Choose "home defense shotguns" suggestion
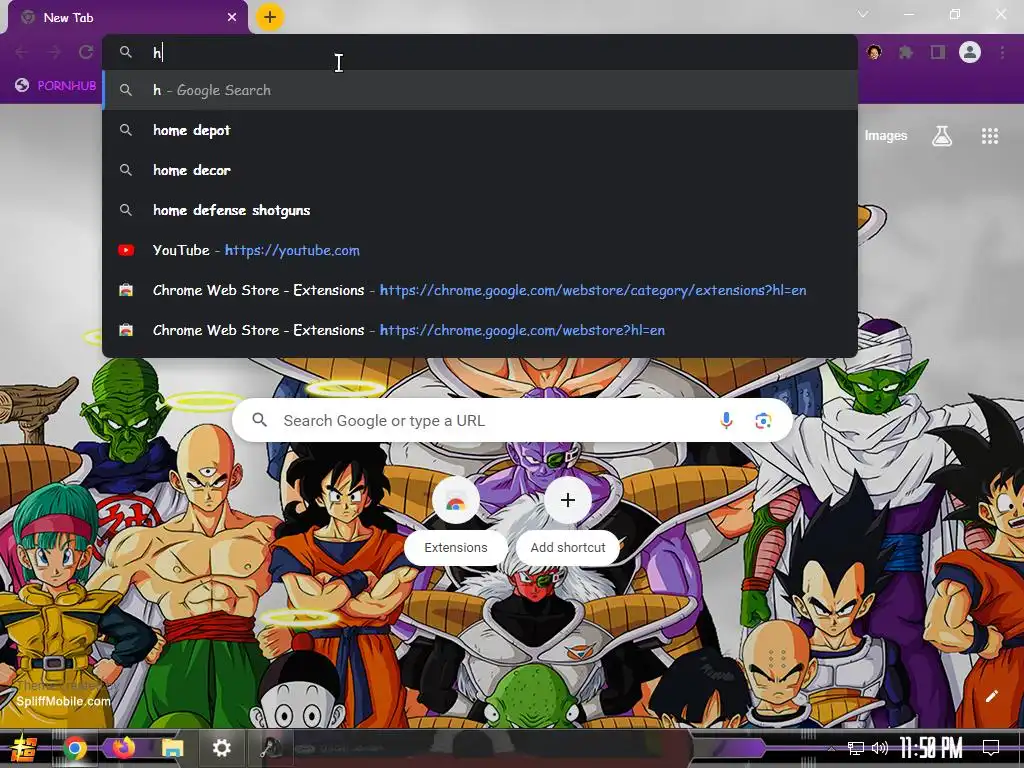The height and width of the screenshot is (768, 1024). (x=479, y=210)
